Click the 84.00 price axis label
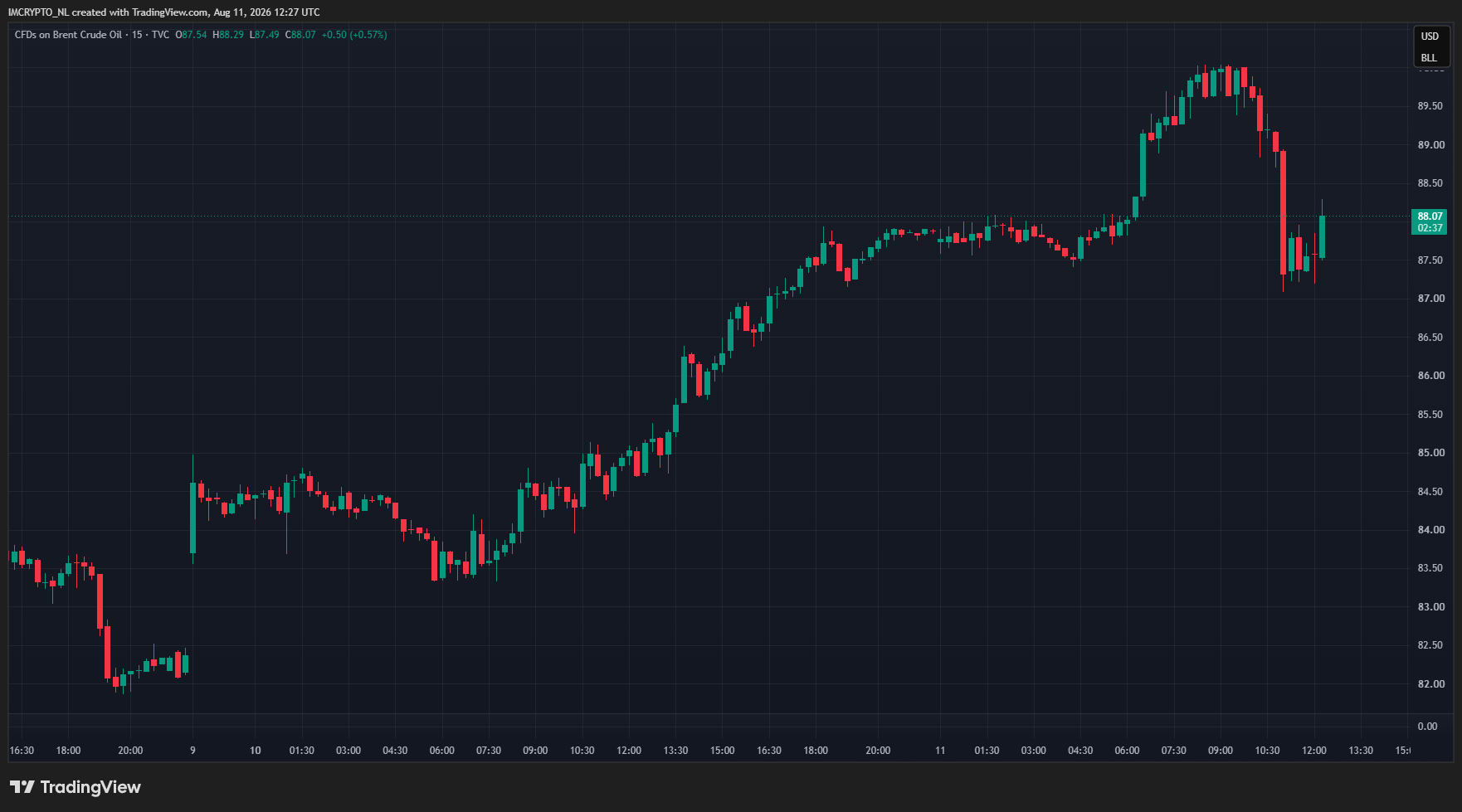 pyautogui.click(x=1430, y=530)
